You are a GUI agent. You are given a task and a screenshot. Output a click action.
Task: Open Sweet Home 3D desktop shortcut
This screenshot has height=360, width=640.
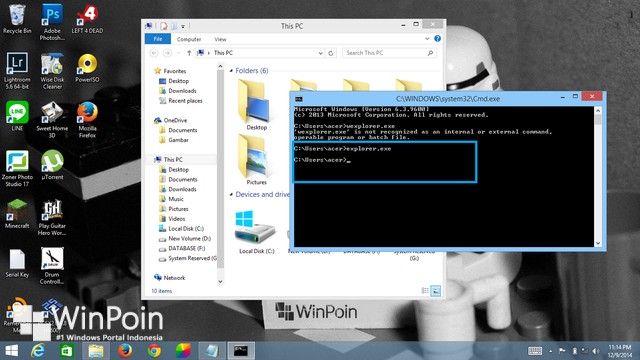pyautogui.click(x=52, y=119)
